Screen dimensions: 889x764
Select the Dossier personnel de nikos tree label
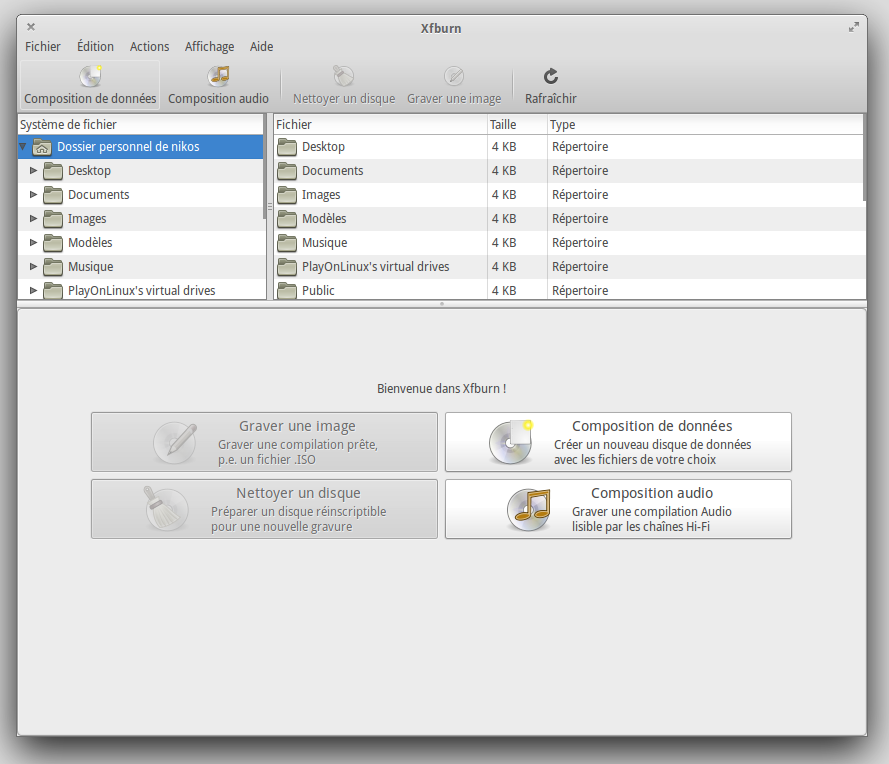[x=128, y=147]
